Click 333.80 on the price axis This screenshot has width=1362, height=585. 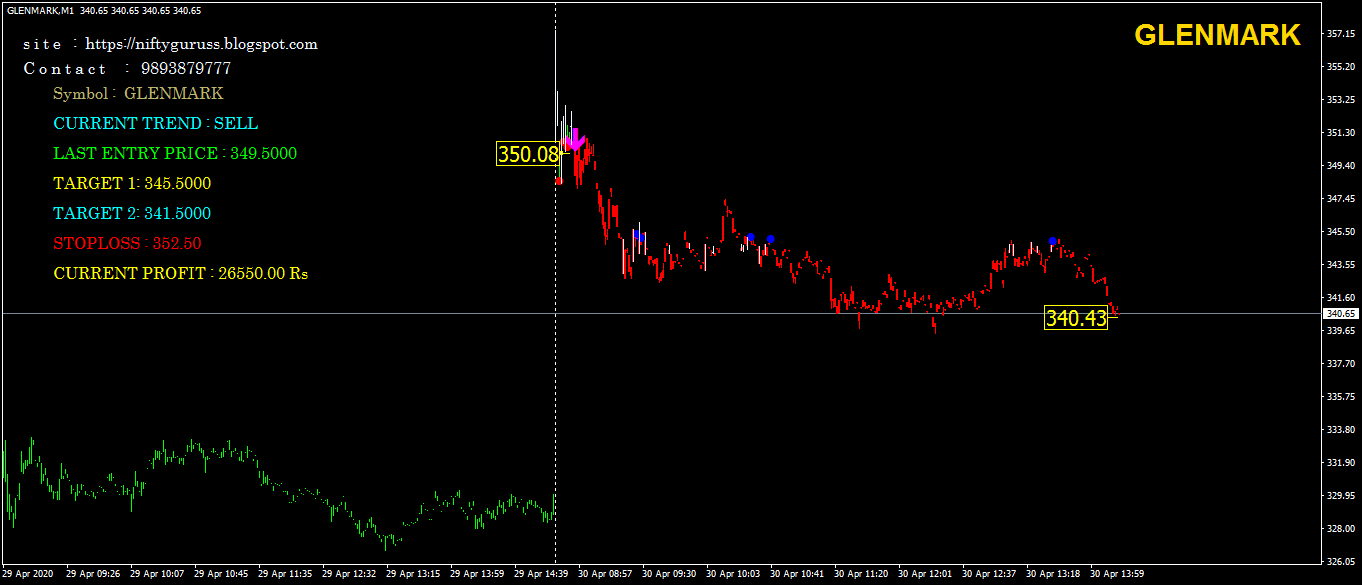(1340, 430)
